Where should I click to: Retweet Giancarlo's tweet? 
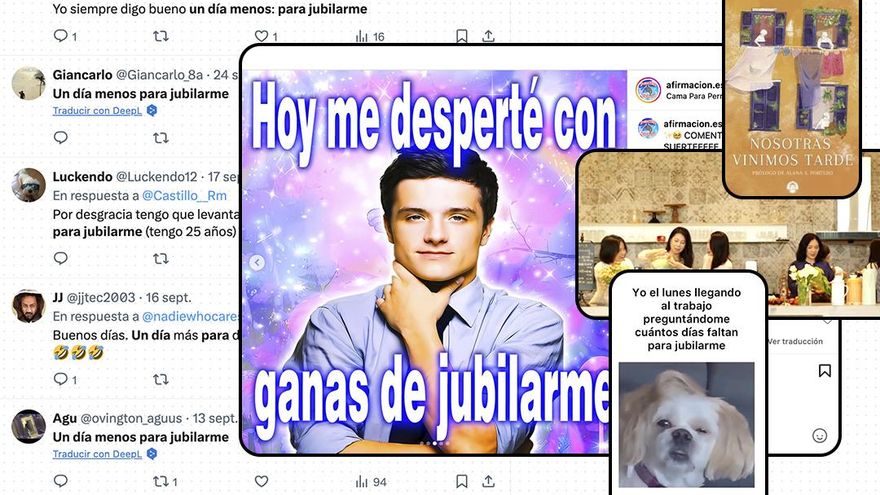(161, 137)
